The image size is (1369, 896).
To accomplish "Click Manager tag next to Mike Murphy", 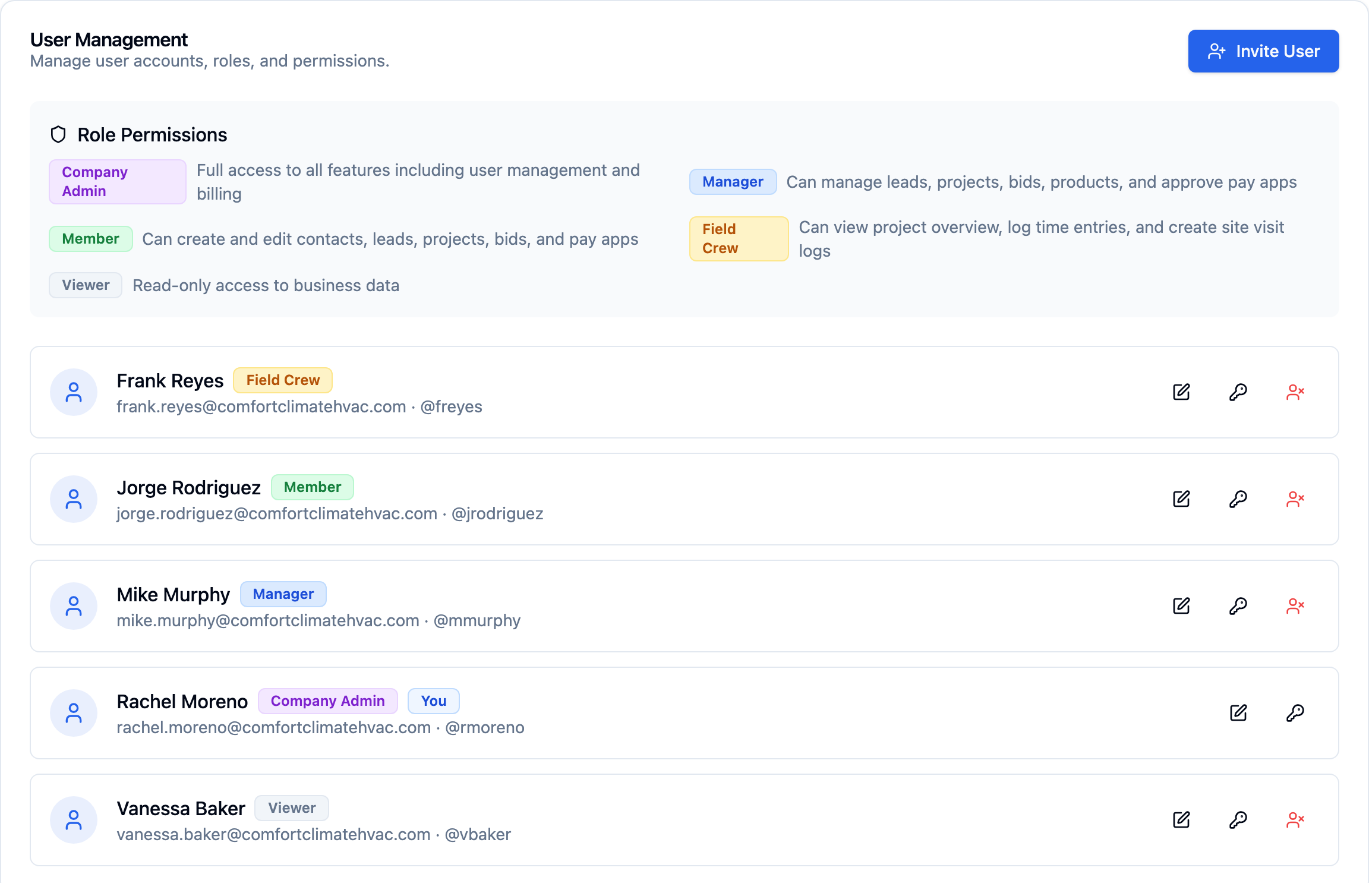I will point(283,594).
